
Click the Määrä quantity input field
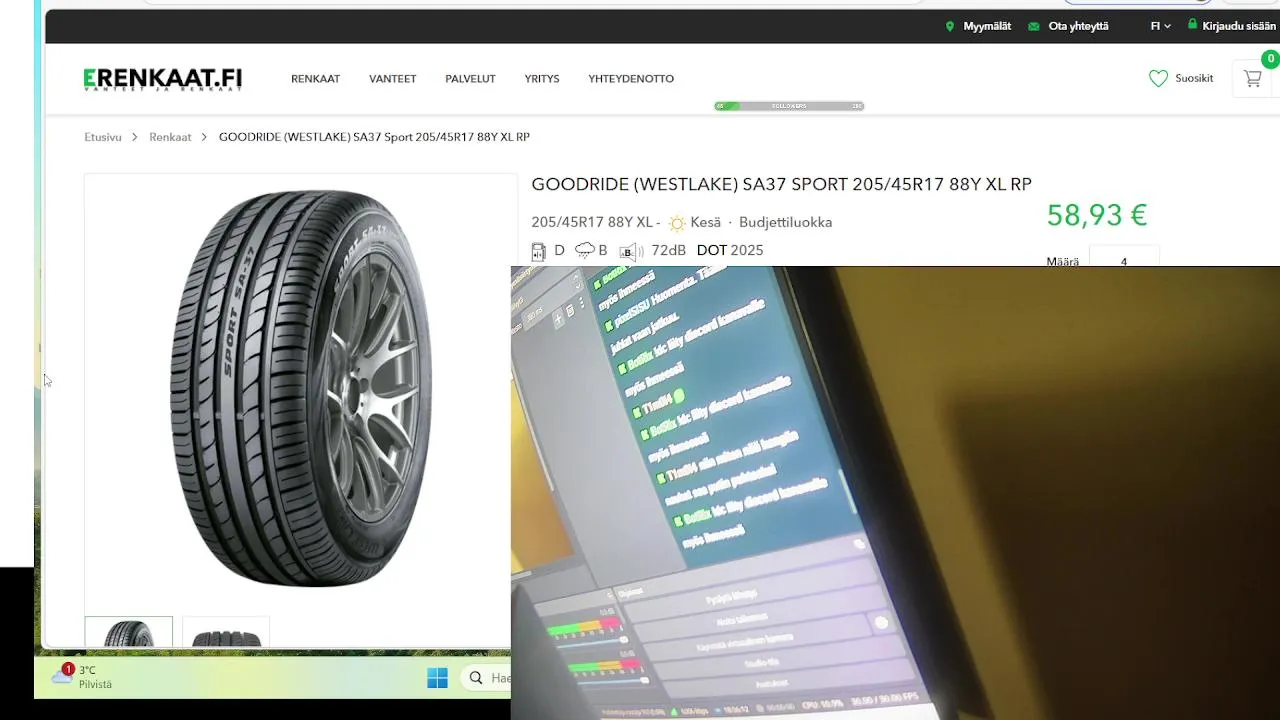1124,258
